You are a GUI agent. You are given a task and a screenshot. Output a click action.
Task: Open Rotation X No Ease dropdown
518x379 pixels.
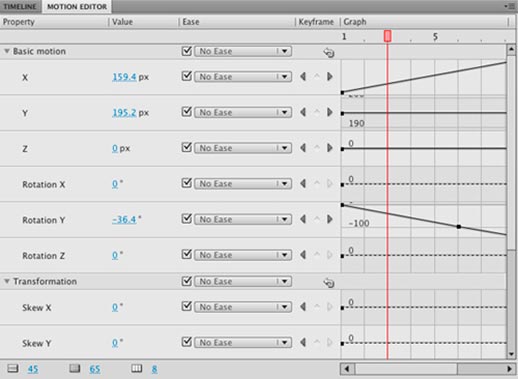(243, 184)
